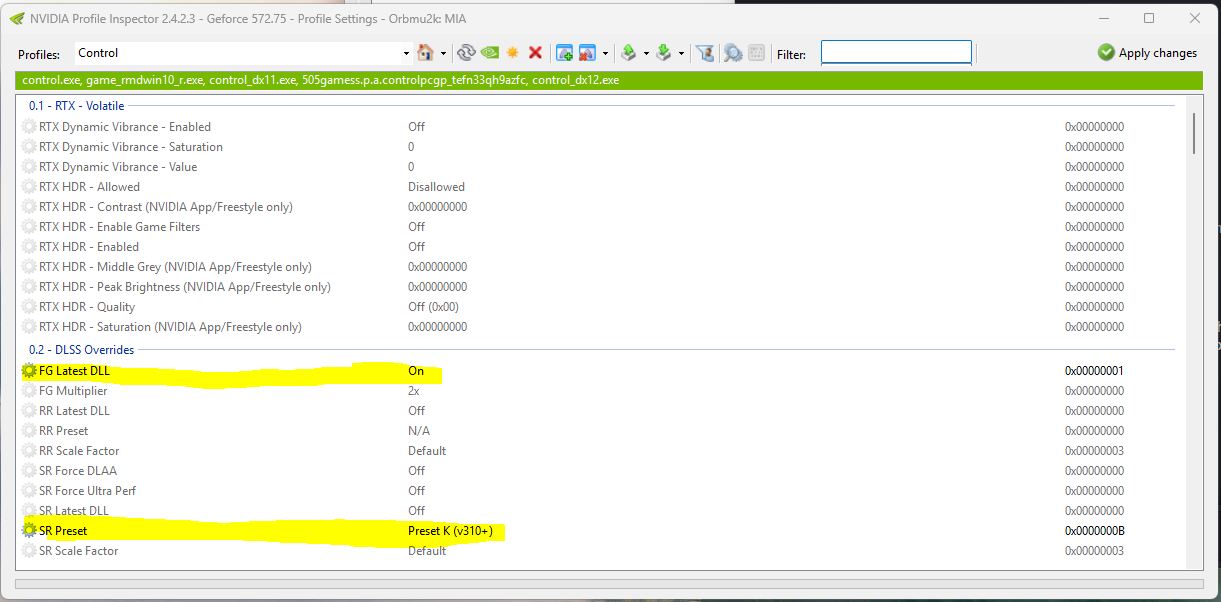1221x602 pixels.
Task: Click the NVIDIA Profile Inspector title bar icon
Action: coord(16,18)
